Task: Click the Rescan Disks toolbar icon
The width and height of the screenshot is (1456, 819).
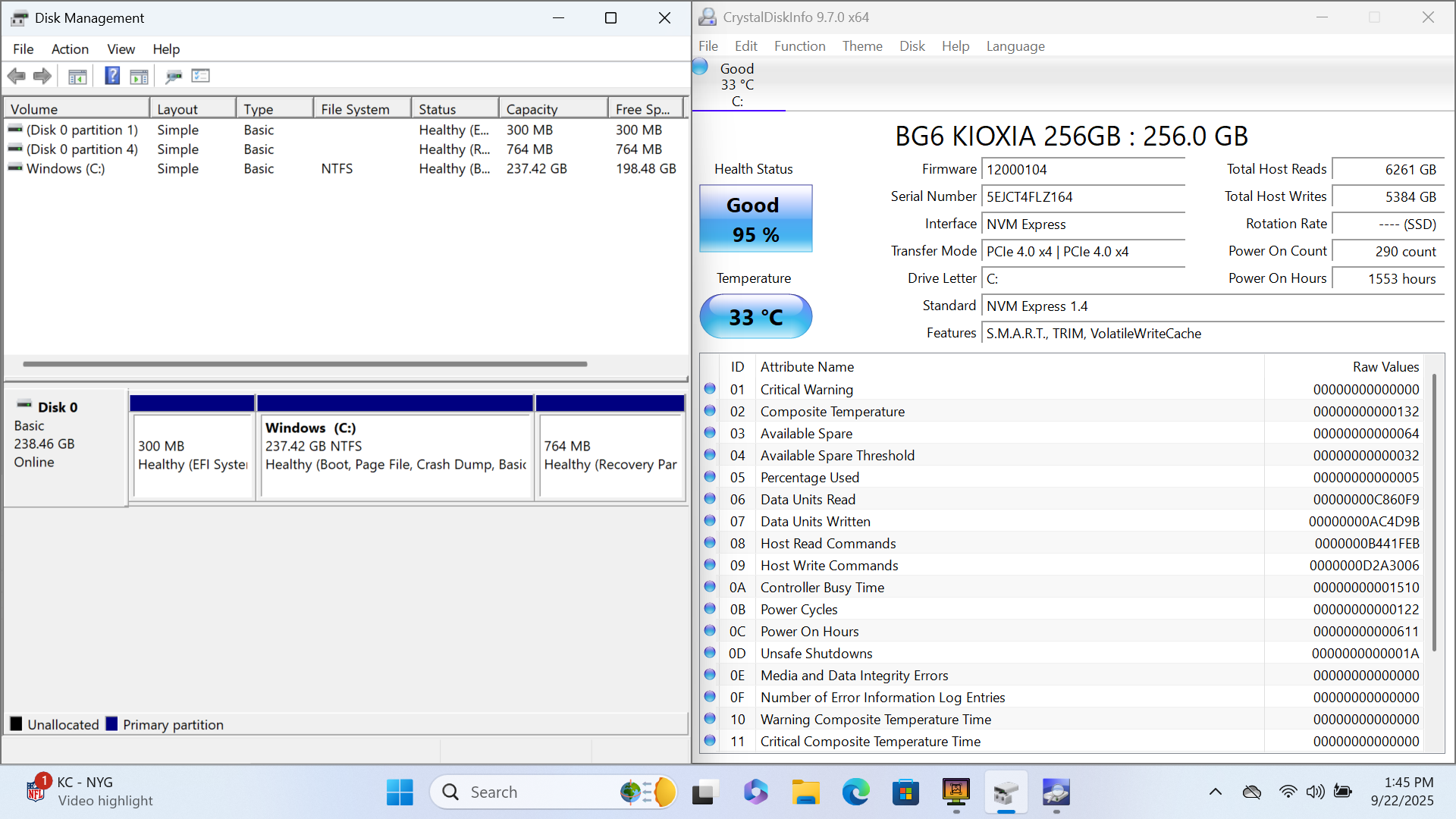Action: click(174, 76)
